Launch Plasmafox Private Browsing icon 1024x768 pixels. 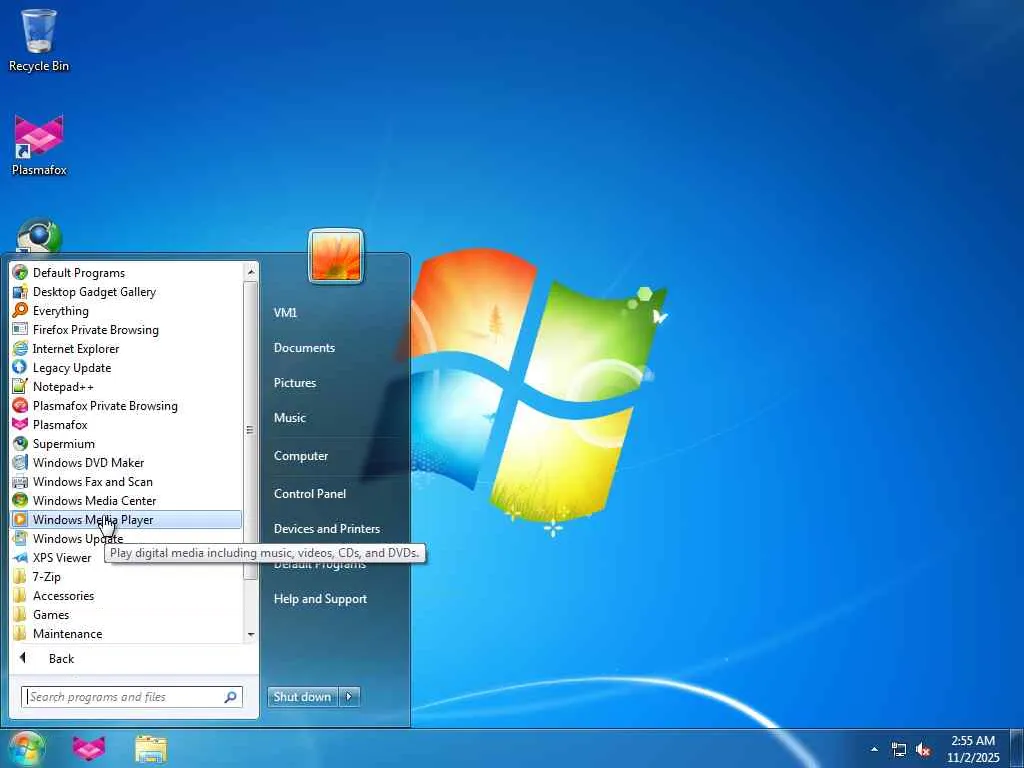[x=20, y=405]
